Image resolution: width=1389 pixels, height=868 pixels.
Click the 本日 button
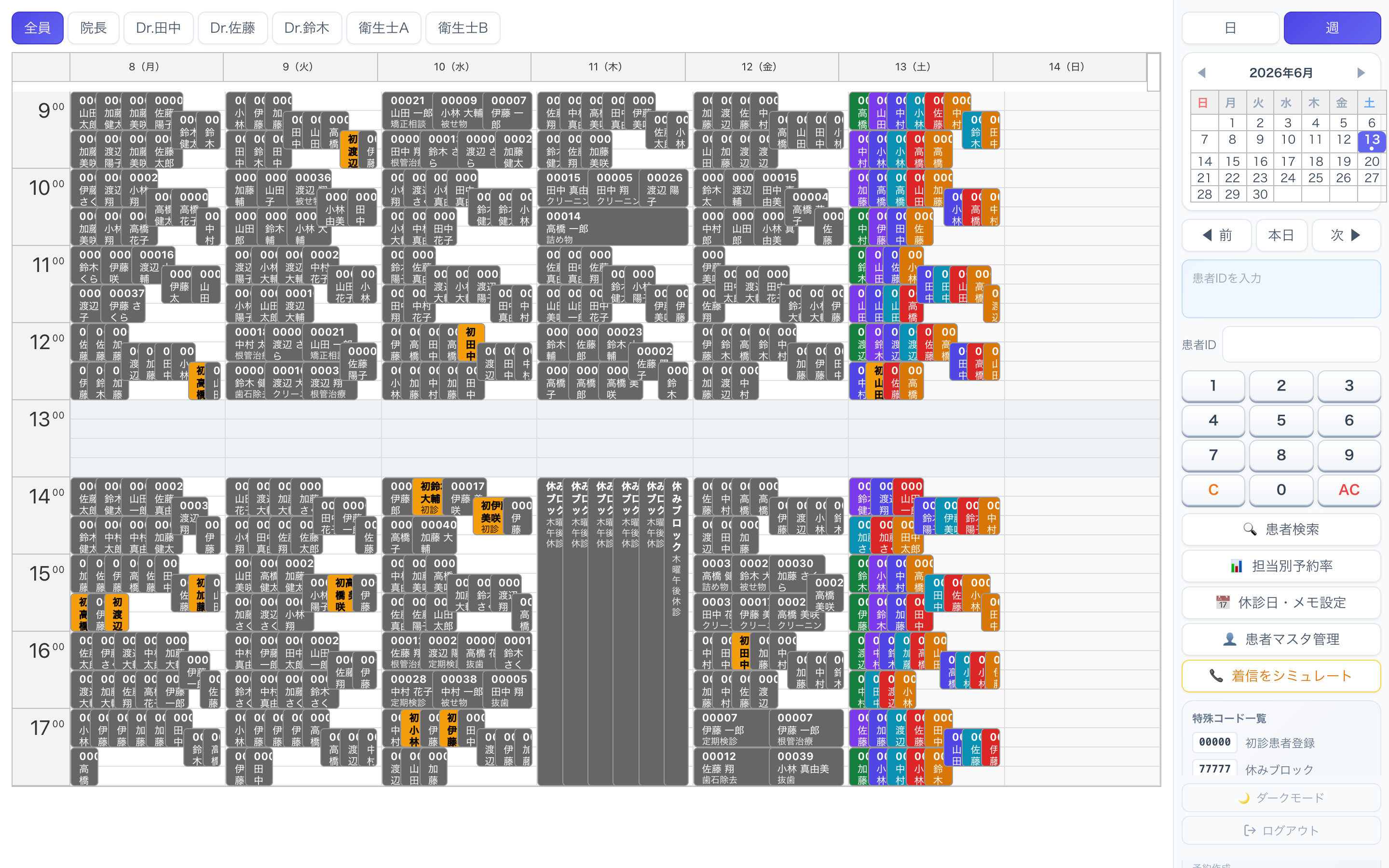(1281, 235)
